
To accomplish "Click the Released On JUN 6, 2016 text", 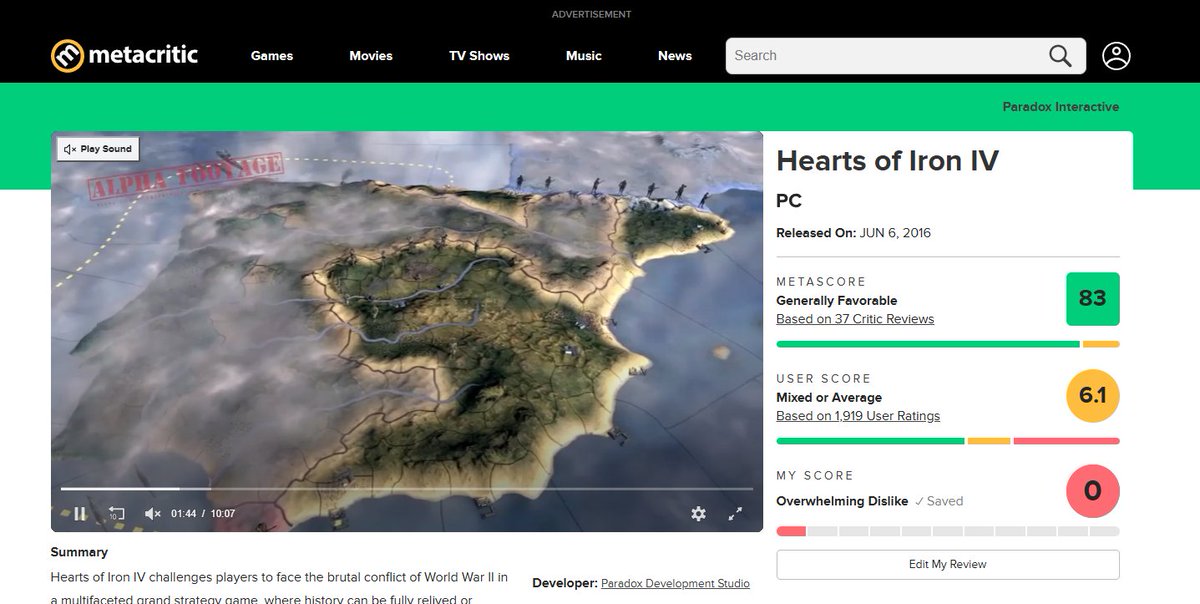I will (854, 233).
